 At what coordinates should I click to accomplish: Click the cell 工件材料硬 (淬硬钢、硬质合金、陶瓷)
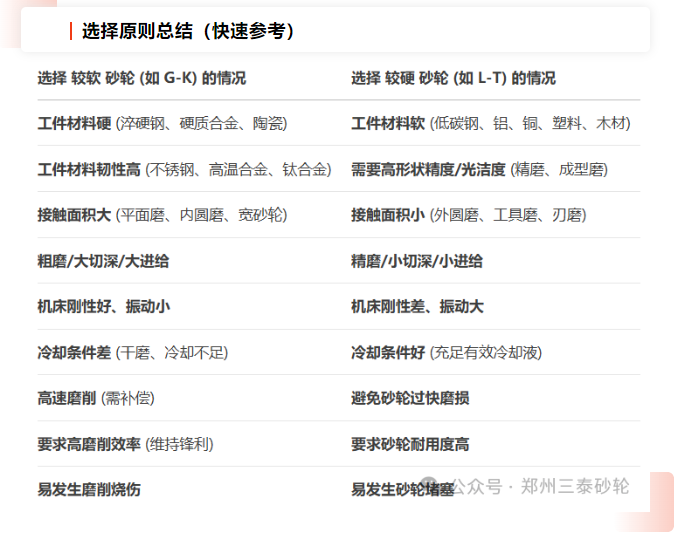(162, 124)
